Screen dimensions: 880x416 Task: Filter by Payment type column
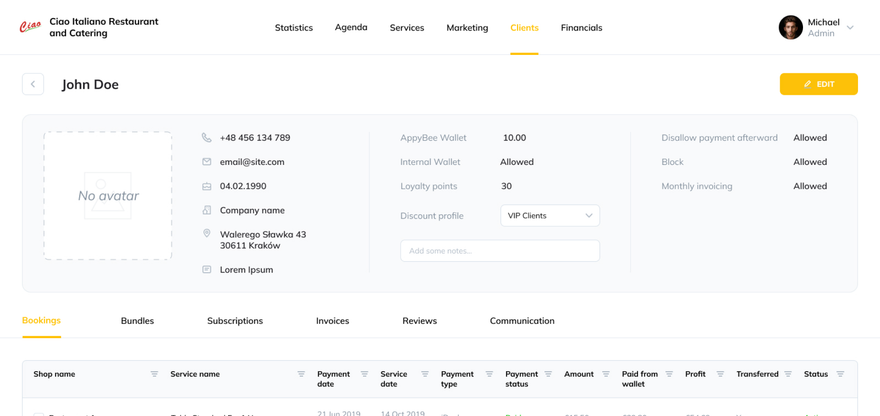coord(489,374)
